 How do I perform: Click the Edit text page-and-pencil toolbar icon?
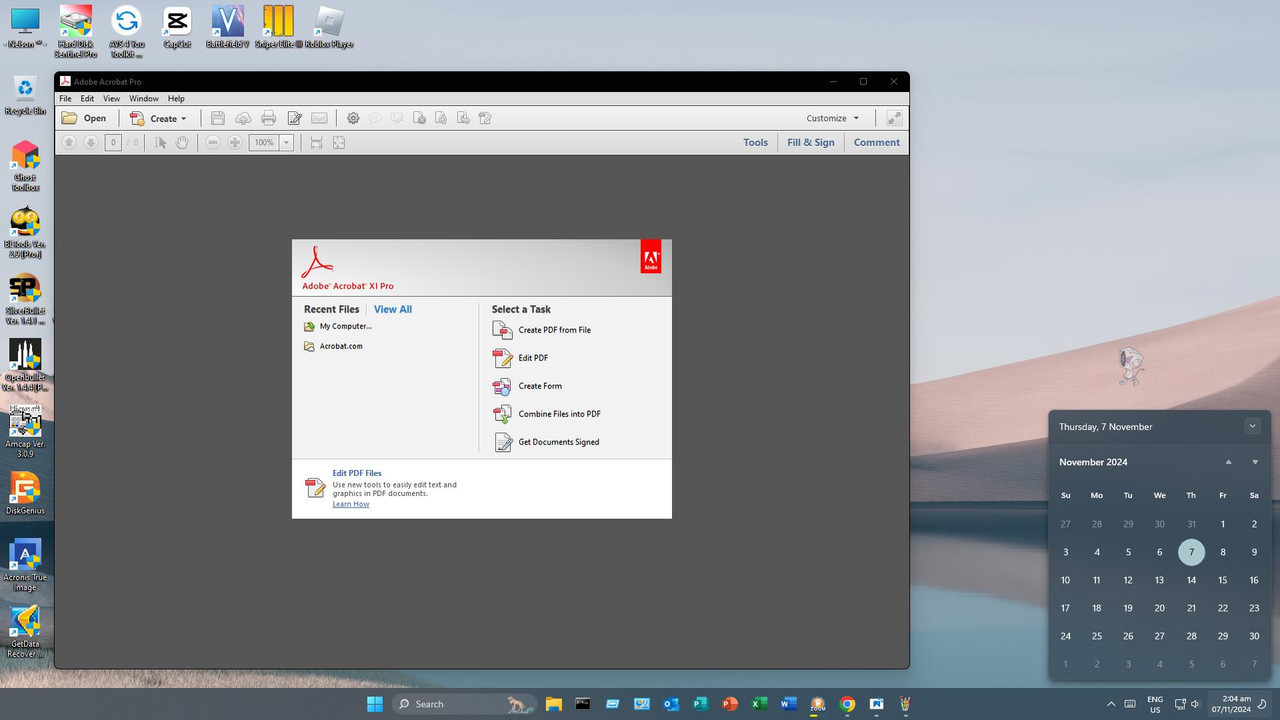click(x=295, y=118)
